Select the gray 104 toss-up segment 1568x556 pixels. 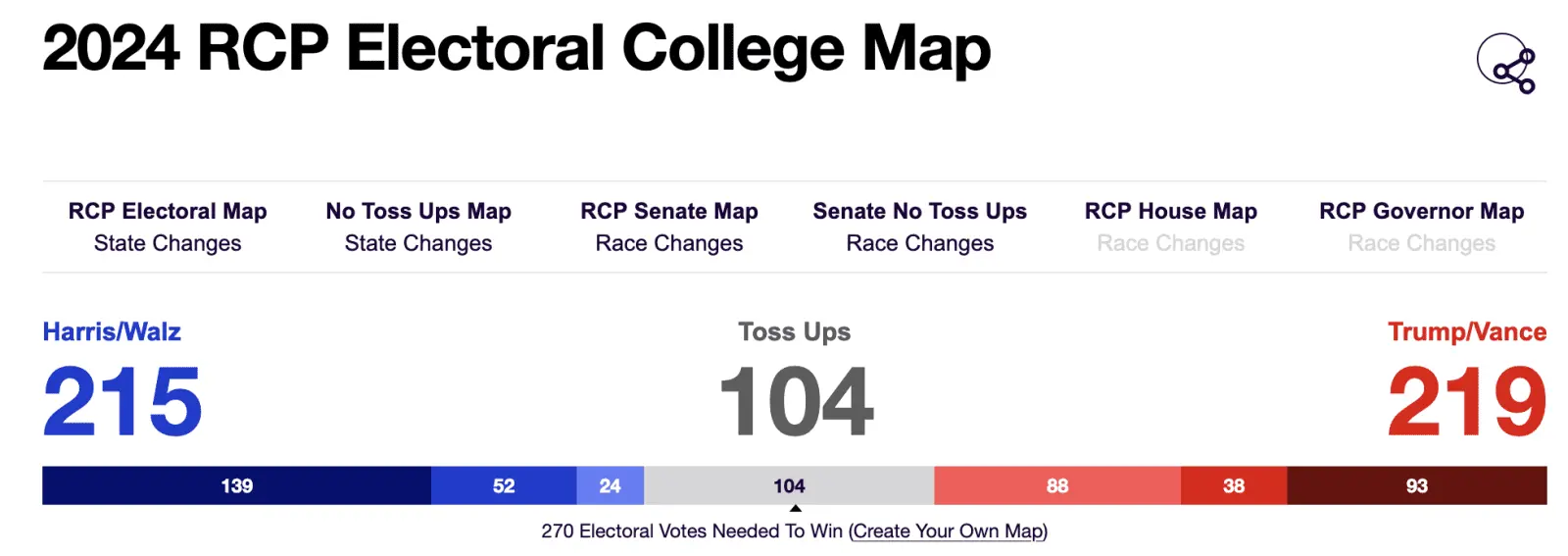pos(789,485)
